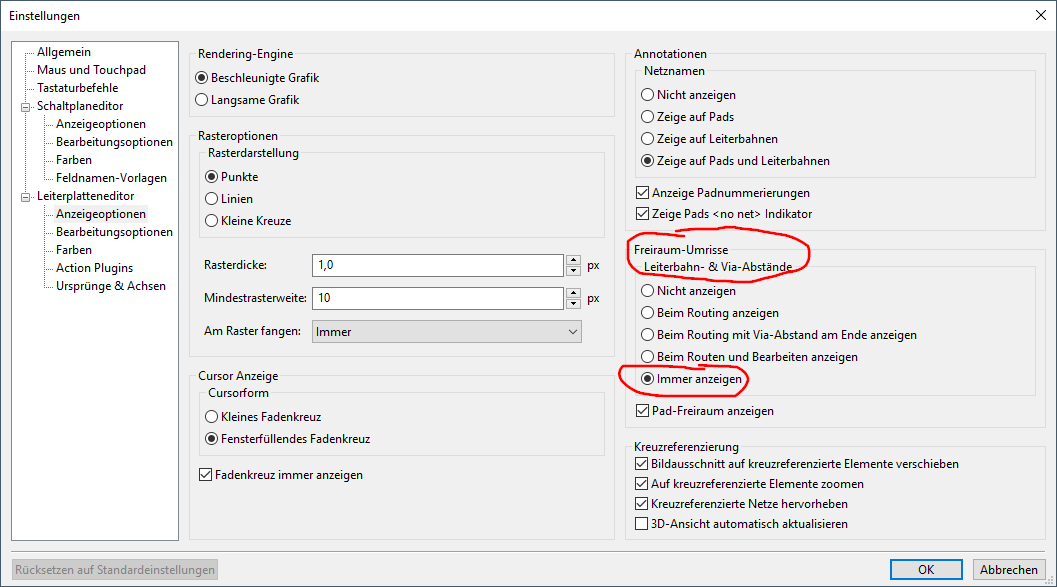
Task: Choose Linien as grid display
Action: tap(229, 199)
